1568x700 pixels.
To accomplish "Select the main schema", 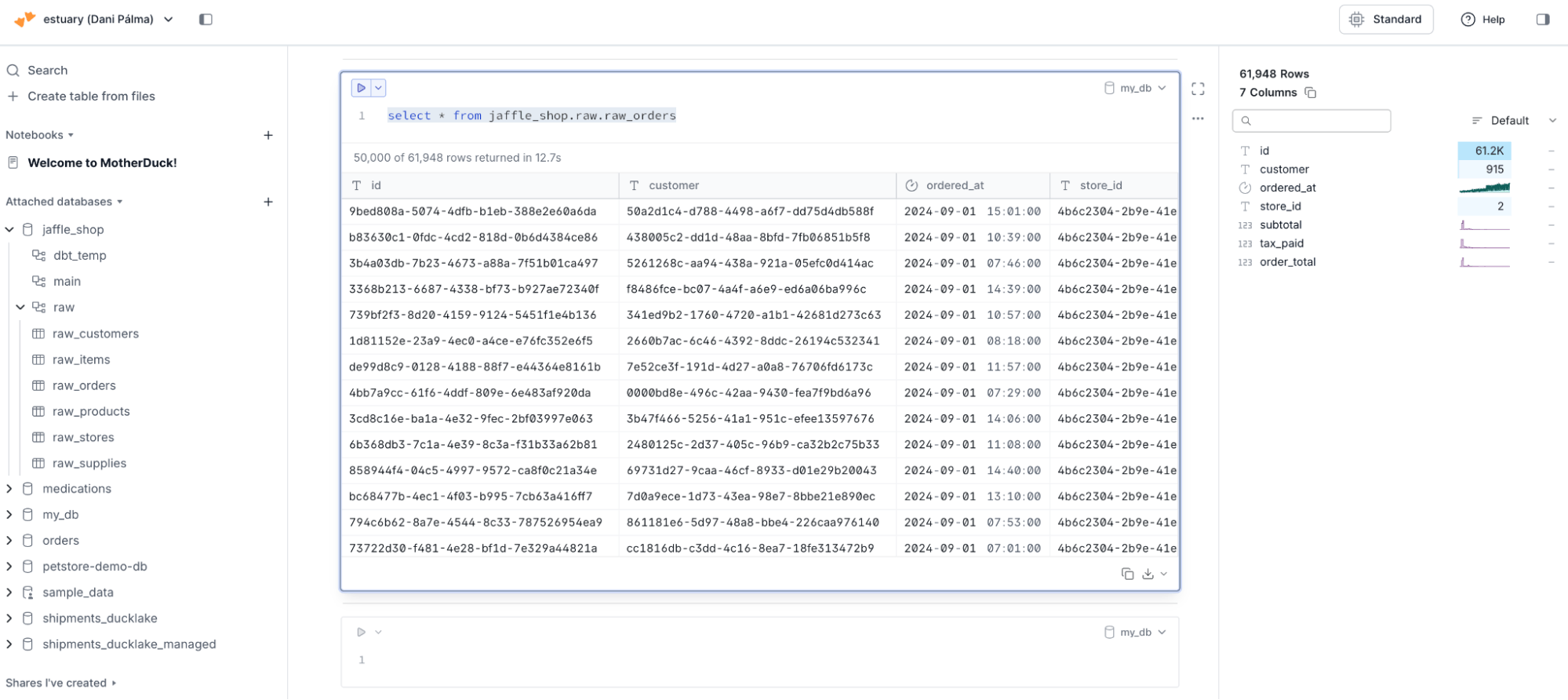I will pos(67,281).
